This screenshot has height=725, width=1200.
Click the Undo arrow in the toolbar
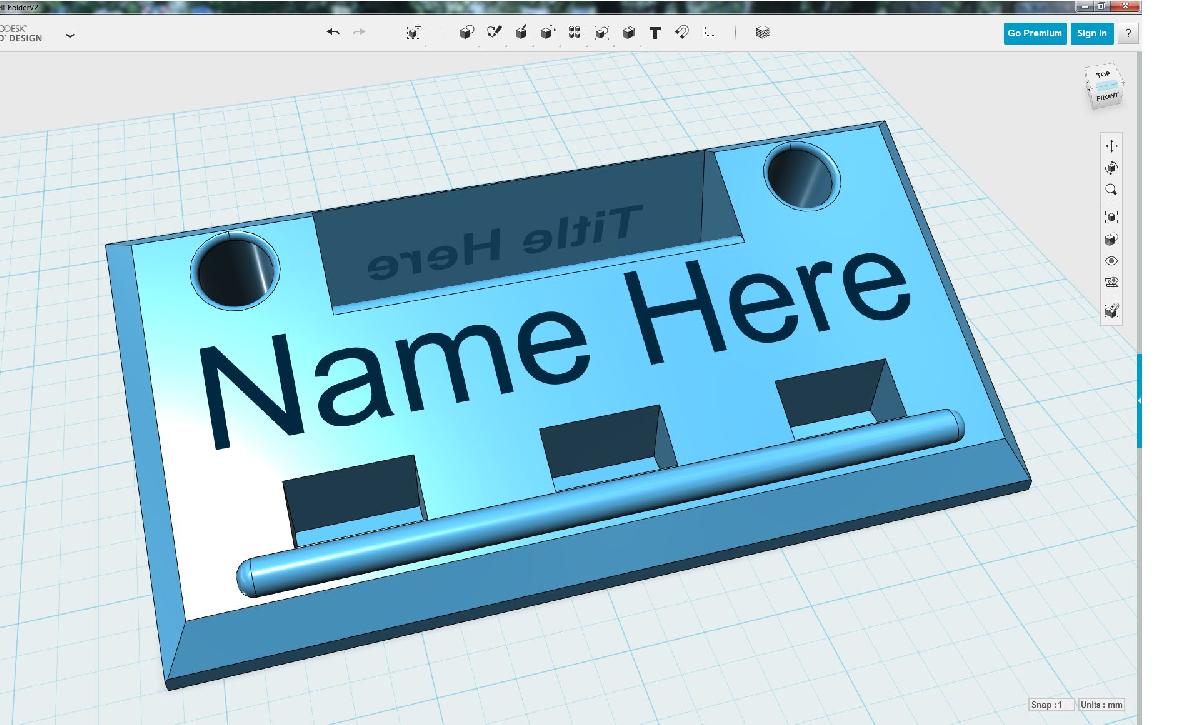(x=333, y=33)
